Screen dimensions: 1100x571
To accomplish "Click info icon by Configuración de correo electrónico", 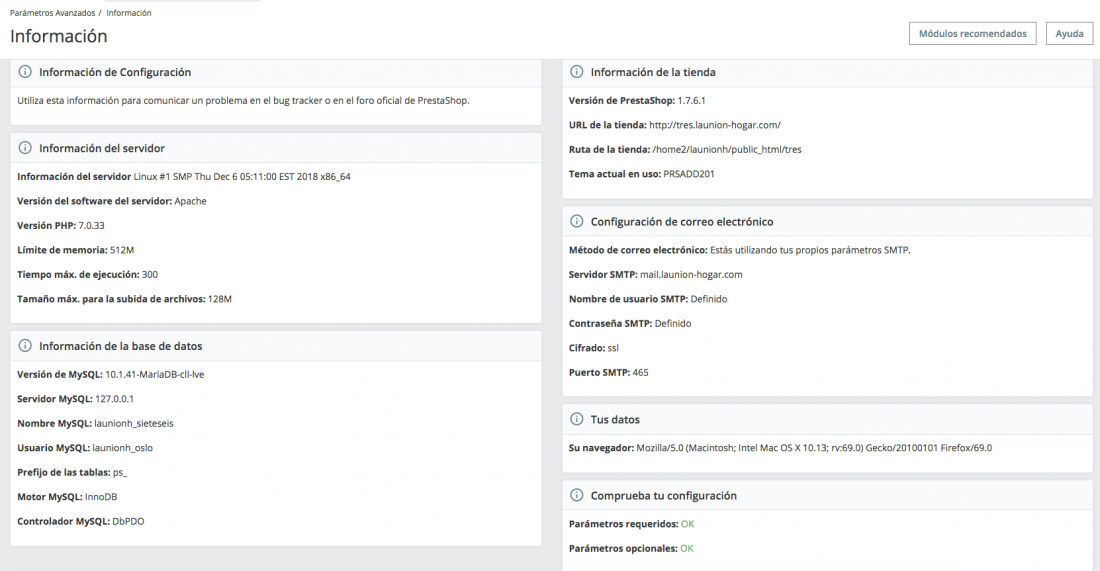I will (x=577, y=221).
